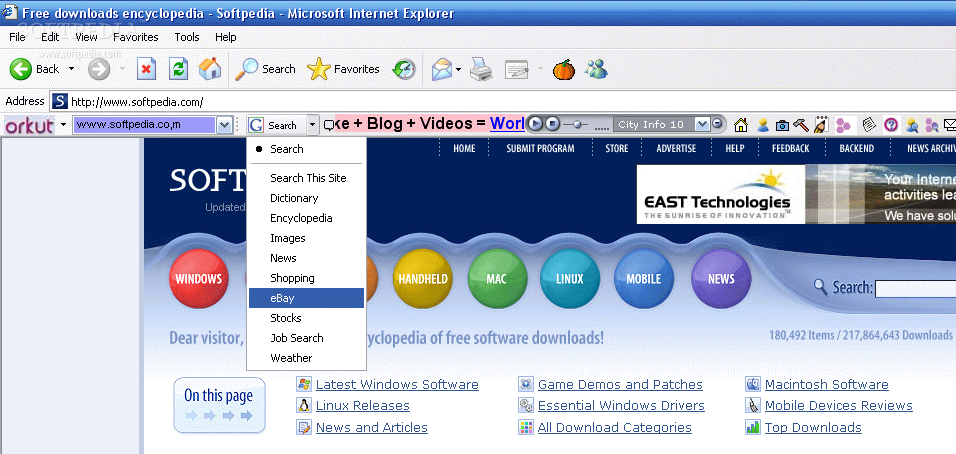Click the notepad with pencil icon
956x454 pixels.
(821, 125)
